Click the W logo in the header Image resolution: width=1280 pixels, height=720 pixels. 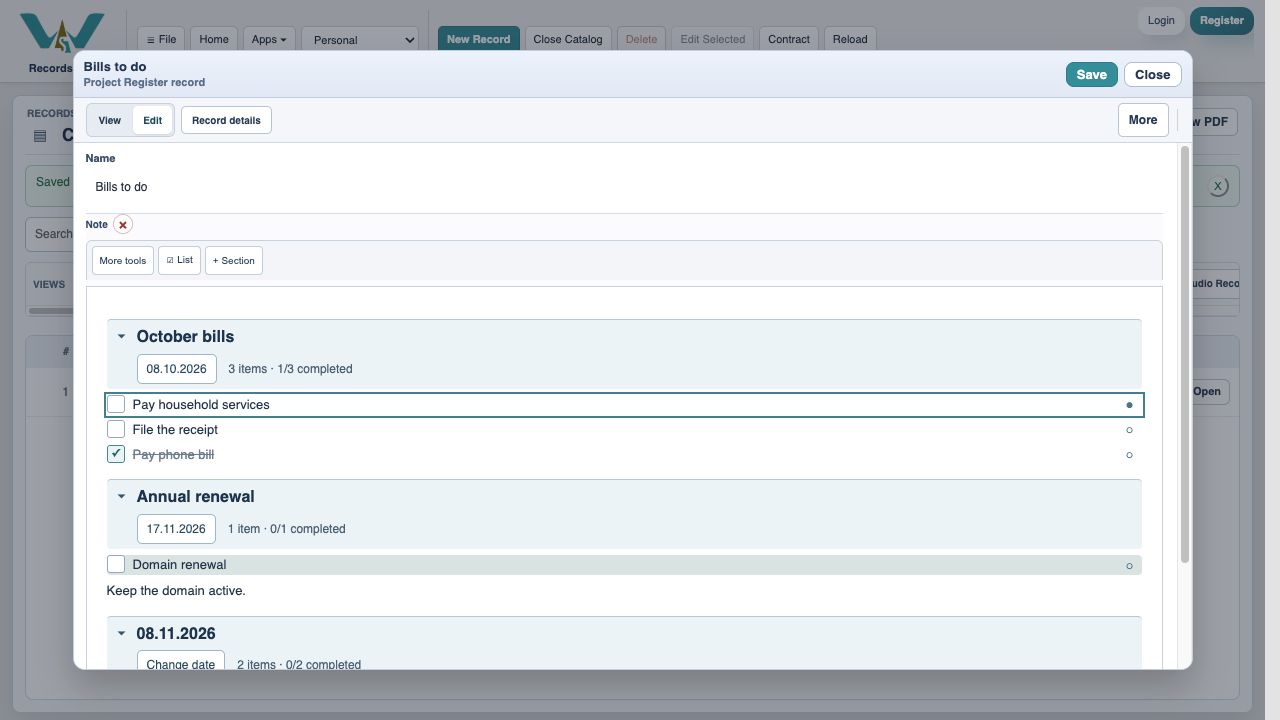(x=62, y=35)
